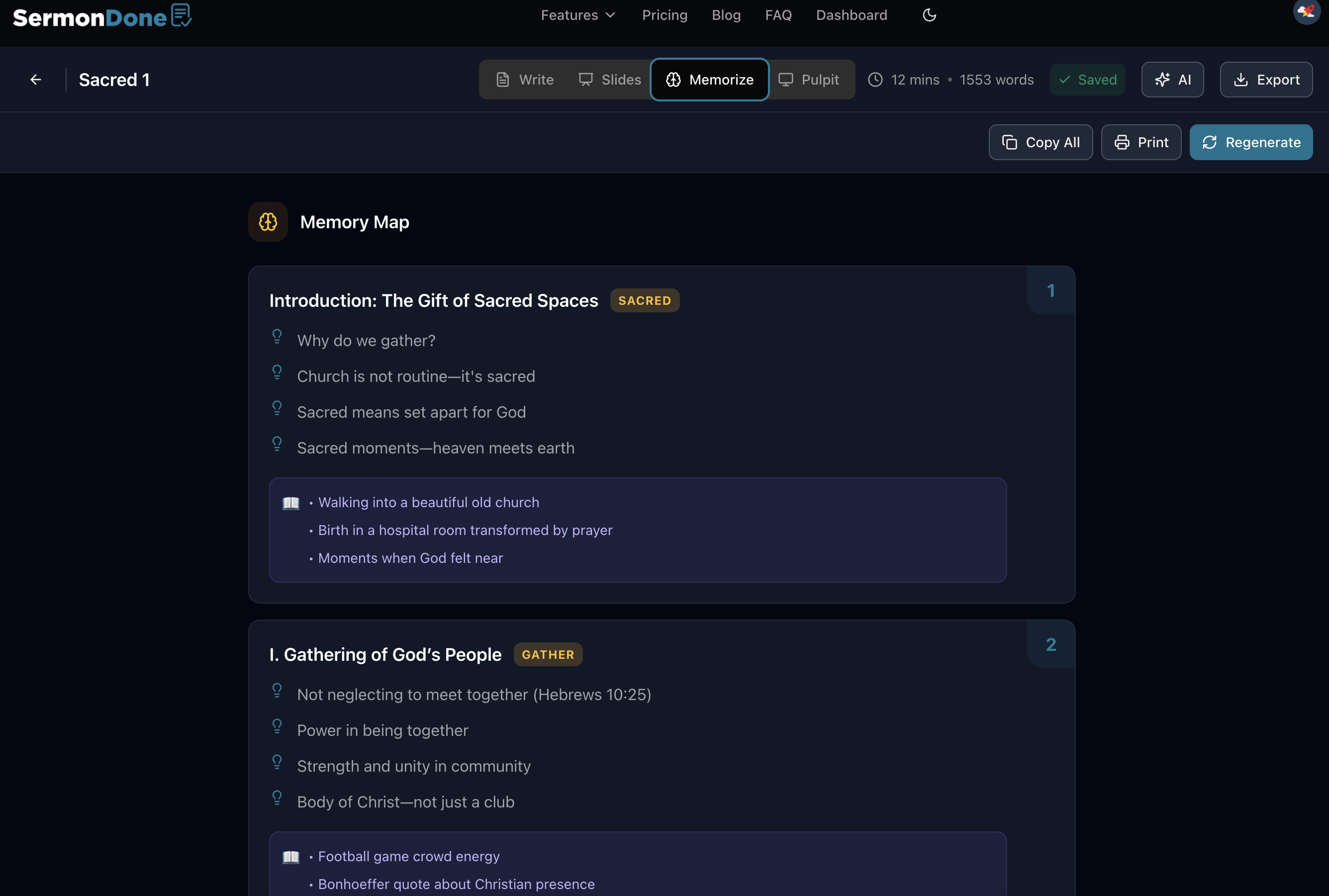
Task: Toggle dark mode with the moon icon
Action: tap(928, 15)
